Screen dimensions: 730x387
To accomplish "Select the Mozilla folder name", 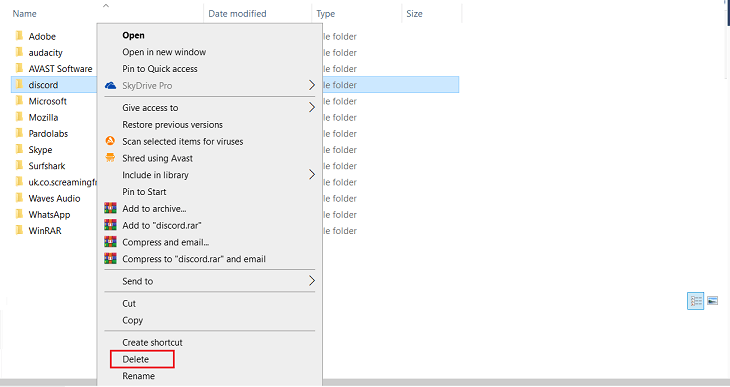I will (43, 118).
